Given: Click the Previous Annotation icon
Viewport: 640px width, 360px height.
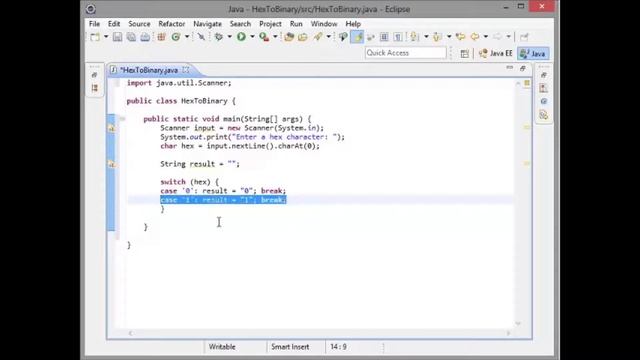Looking at the screenshot, I should (x=437, y=37).
